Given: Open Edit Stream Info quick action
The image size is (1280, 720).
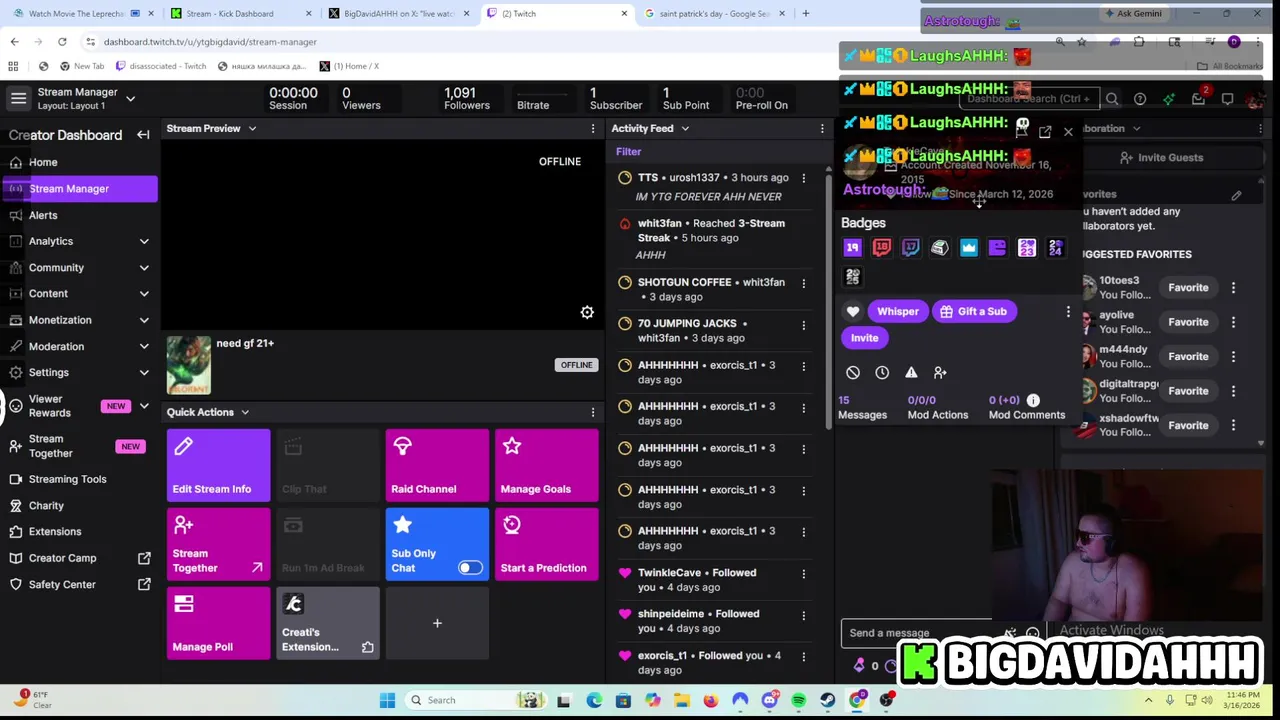Looking at the screenshot, I should [218, 465].
